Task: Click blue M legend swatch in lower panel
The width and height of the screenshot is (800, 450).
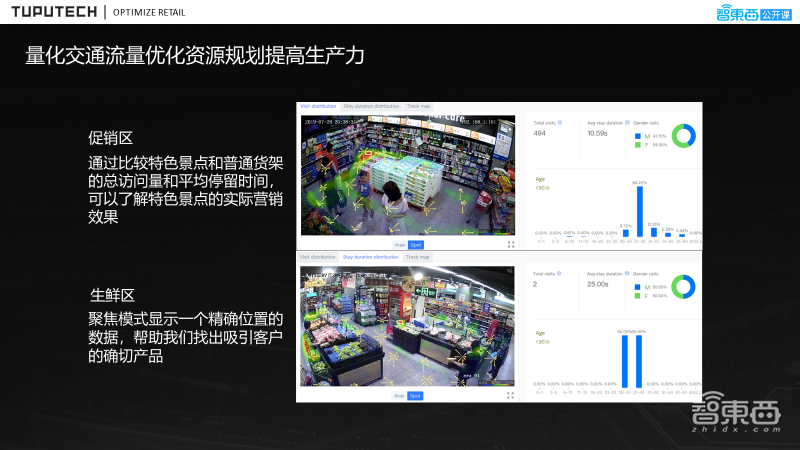Action: [x=637, y=287]
